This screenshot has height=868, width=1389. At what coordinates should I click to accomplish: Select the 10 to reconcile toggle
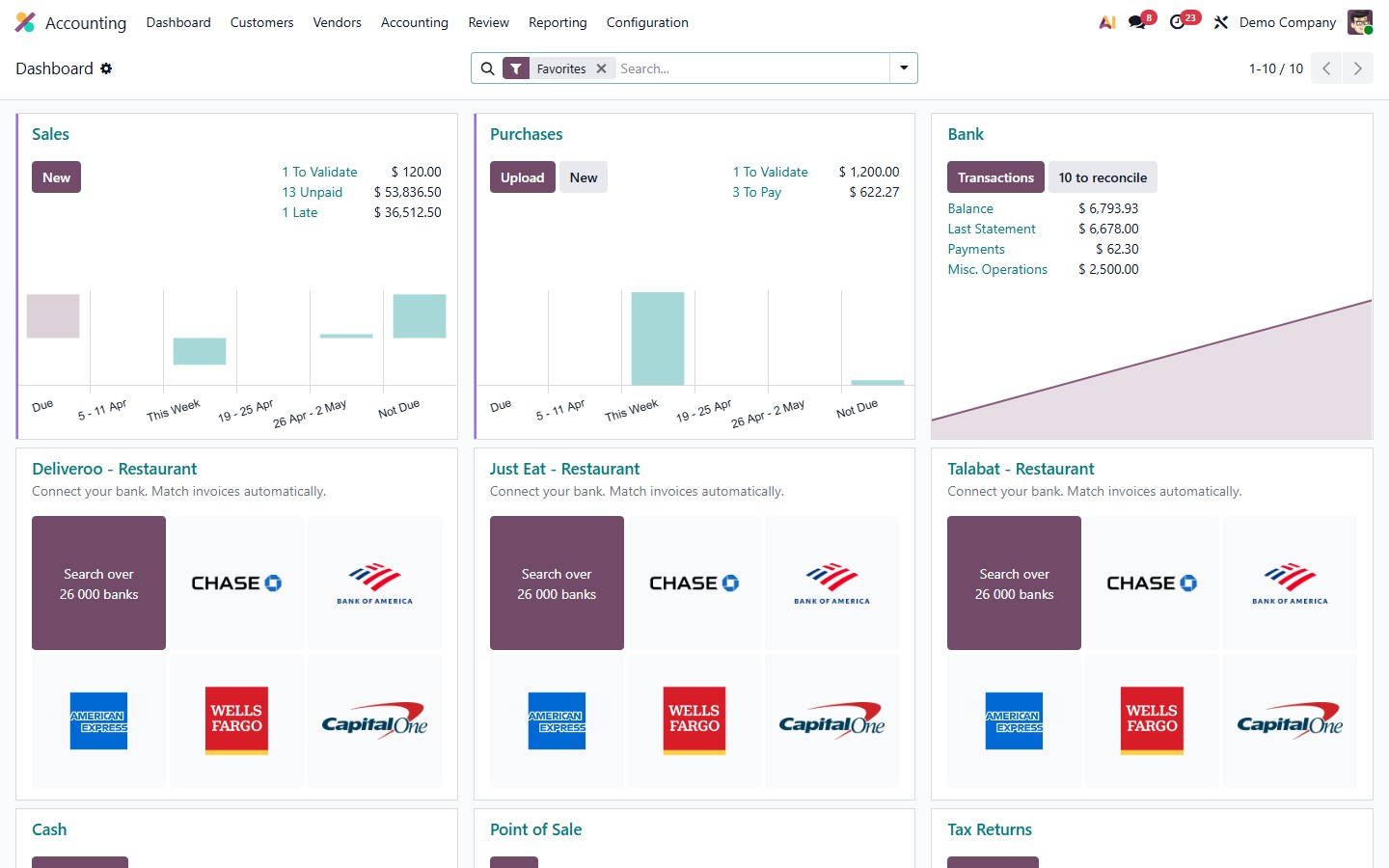(x=1103, y=176)
